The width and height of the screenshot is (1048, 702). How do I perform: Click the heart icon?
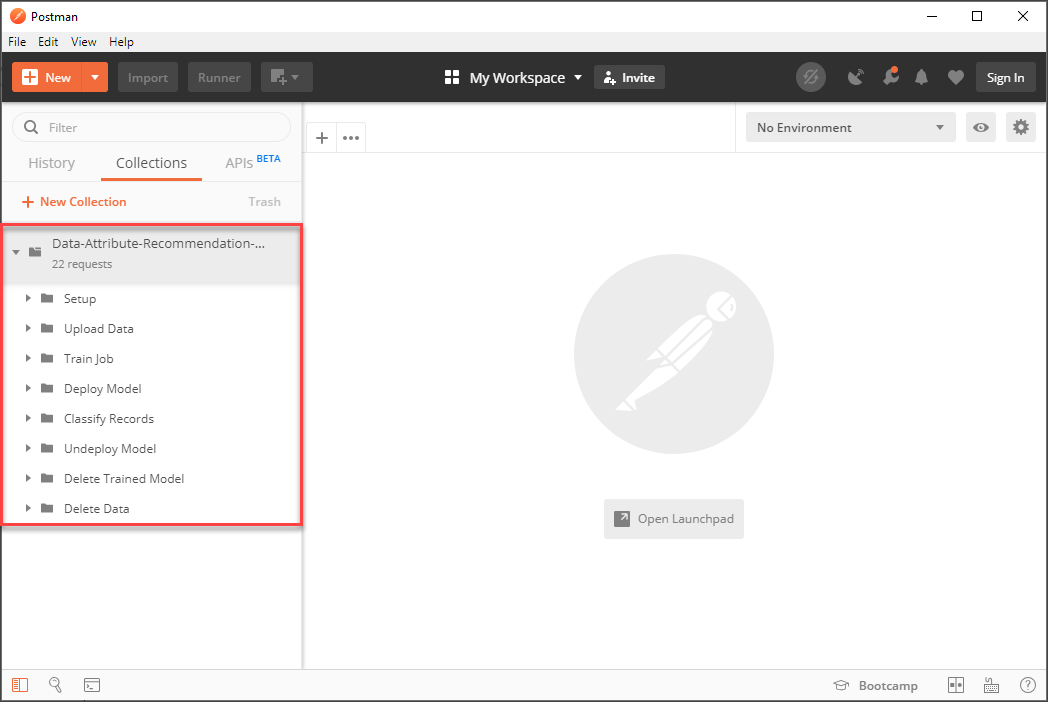[x=956, y=78]
